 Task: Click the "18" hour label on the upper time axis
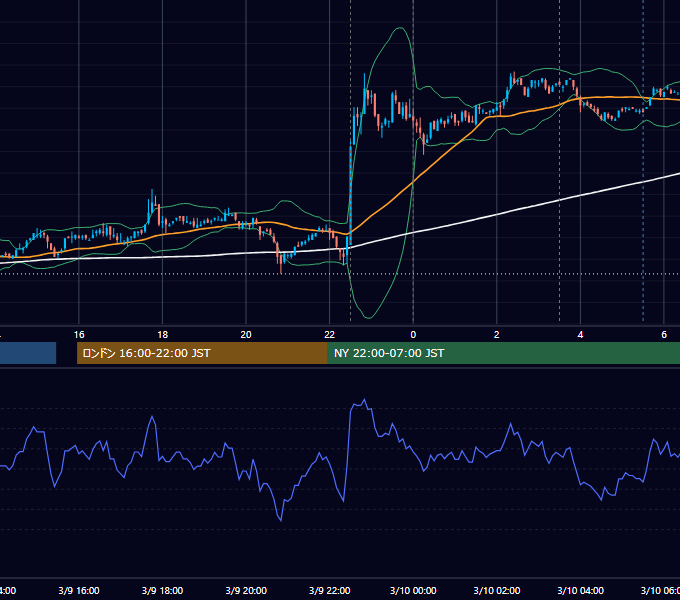click(163, 335)
